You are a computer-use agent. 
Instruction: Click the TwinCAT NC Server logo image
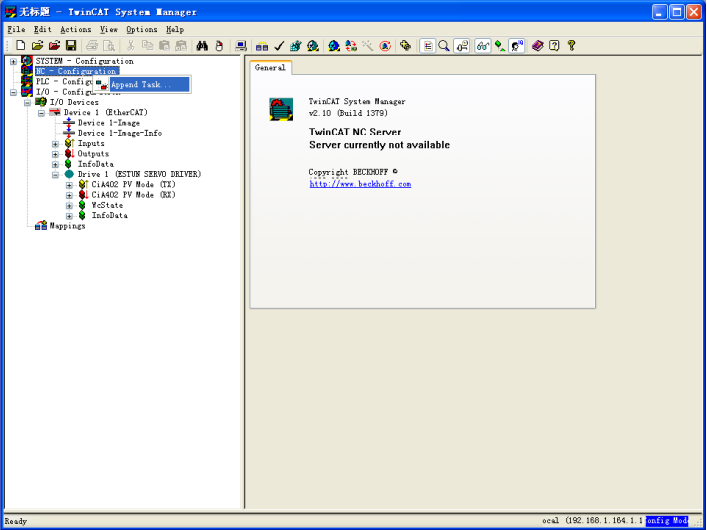coord(281,109)
